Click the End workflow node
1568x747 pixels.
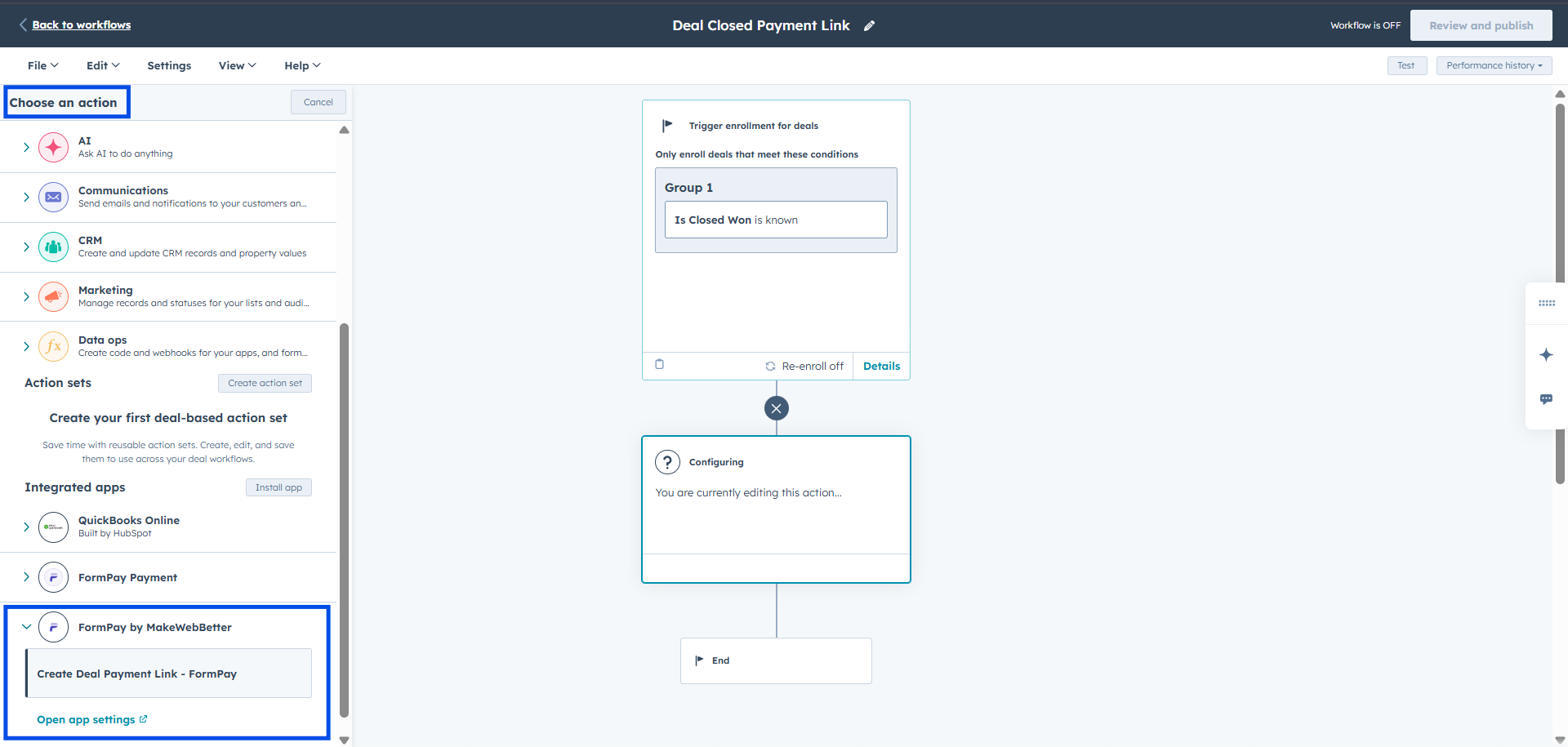click(x=776, y=660)
